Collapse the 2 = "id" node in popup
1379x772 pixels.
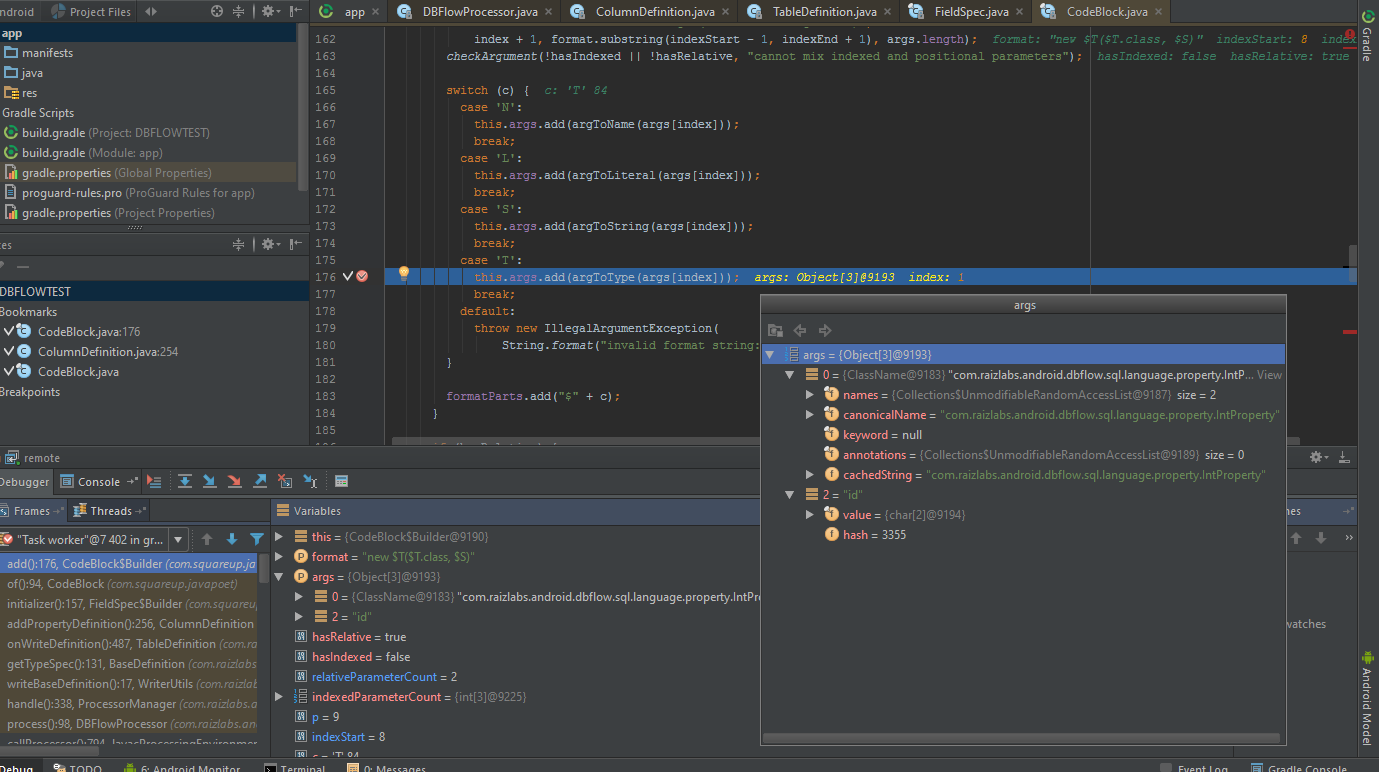[x=790, y=495]
